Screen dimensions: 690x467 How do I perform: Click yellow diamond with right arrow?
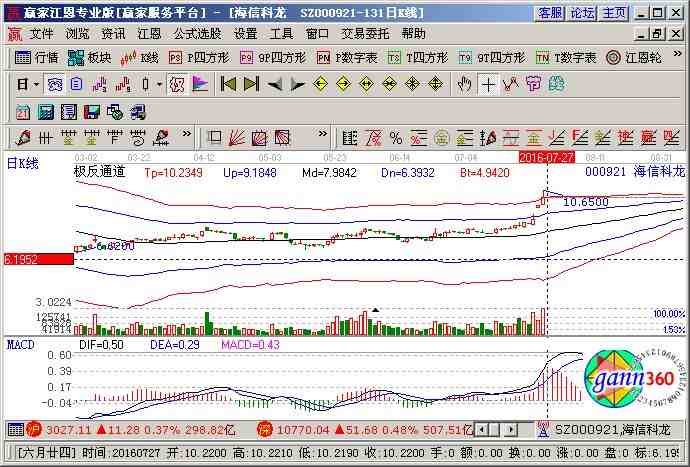click(x=343, y=84)
